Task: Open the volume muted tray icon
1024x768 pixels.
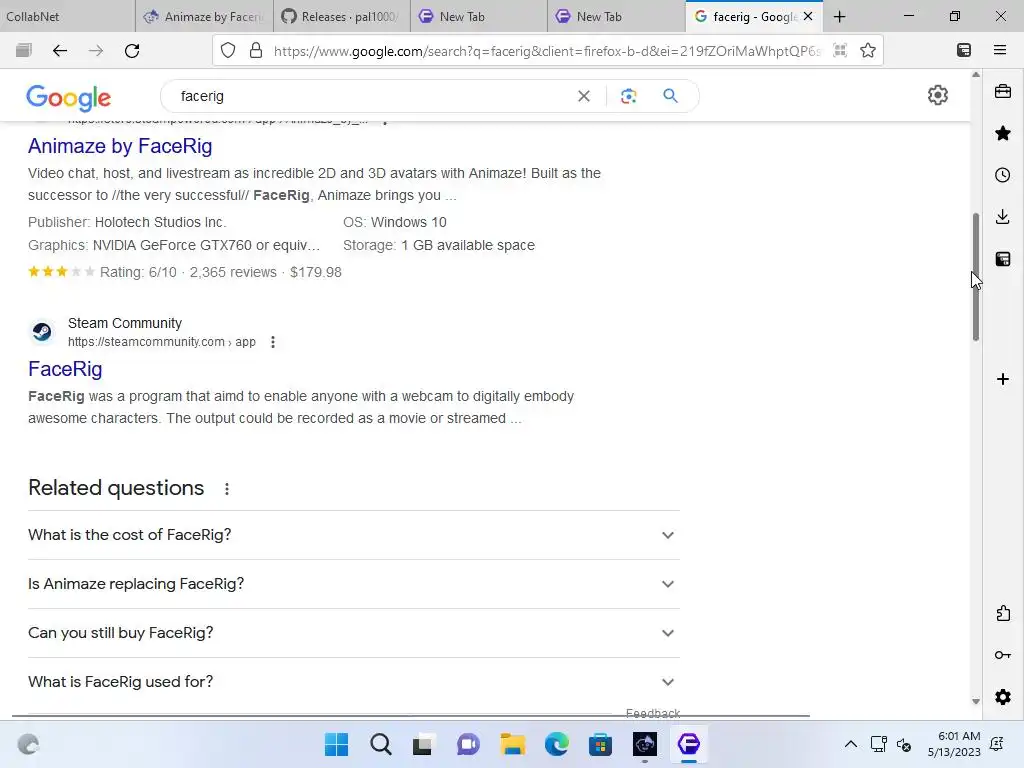Action: (904, 744)
